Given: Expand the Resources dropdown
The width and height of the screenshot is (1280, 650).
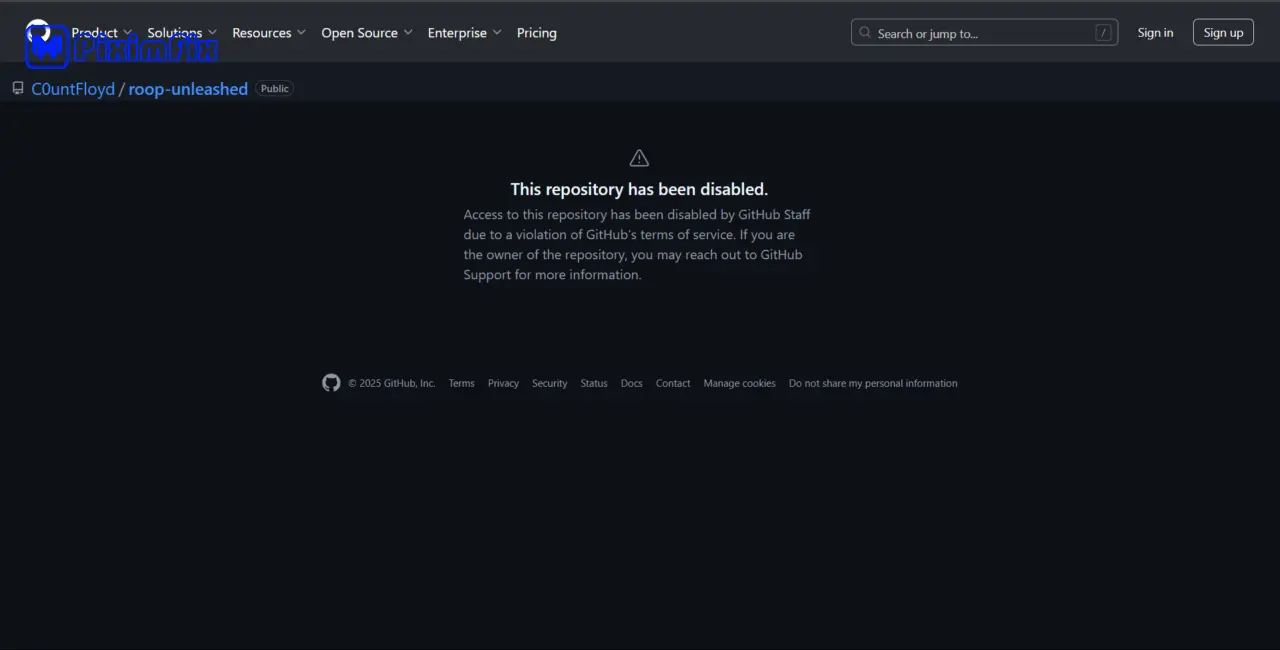Looking at the screenshot, I should click(x=268, y=33).
